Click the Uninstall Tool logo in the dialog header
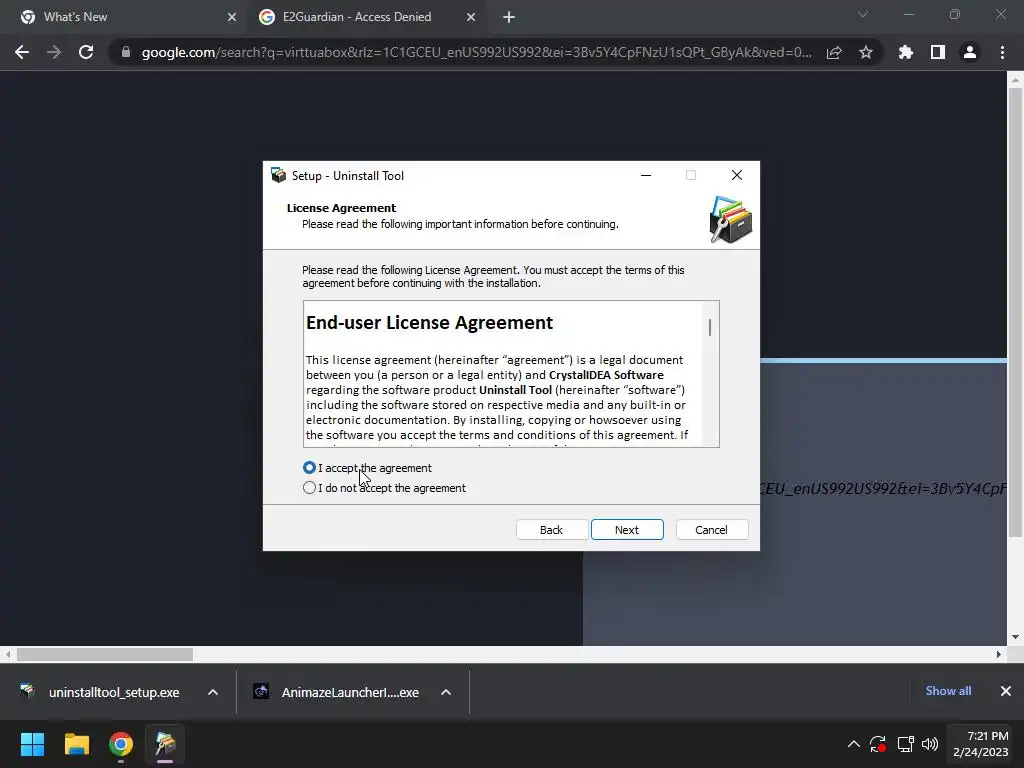Screen dimensions: 1024x768 (731, 219)
